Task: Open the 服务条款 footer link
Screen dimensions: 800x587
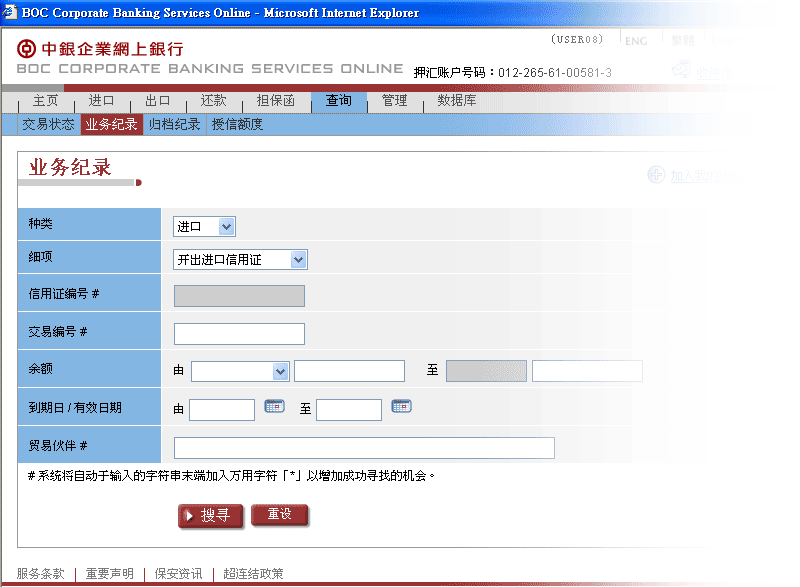Action: 40,574
